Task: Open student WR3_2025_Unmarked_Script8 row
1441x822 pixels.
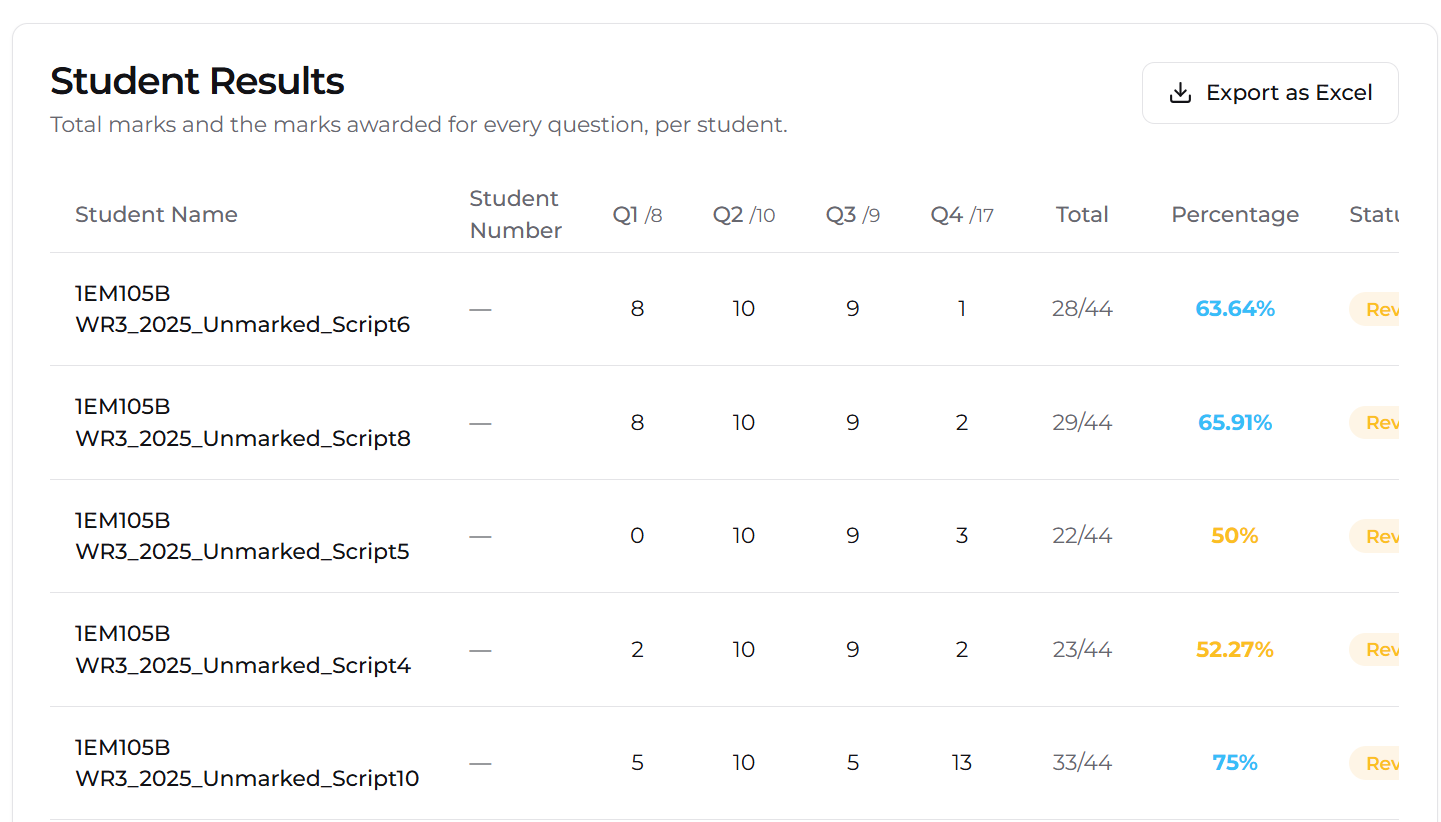Action: coord(724,423)
